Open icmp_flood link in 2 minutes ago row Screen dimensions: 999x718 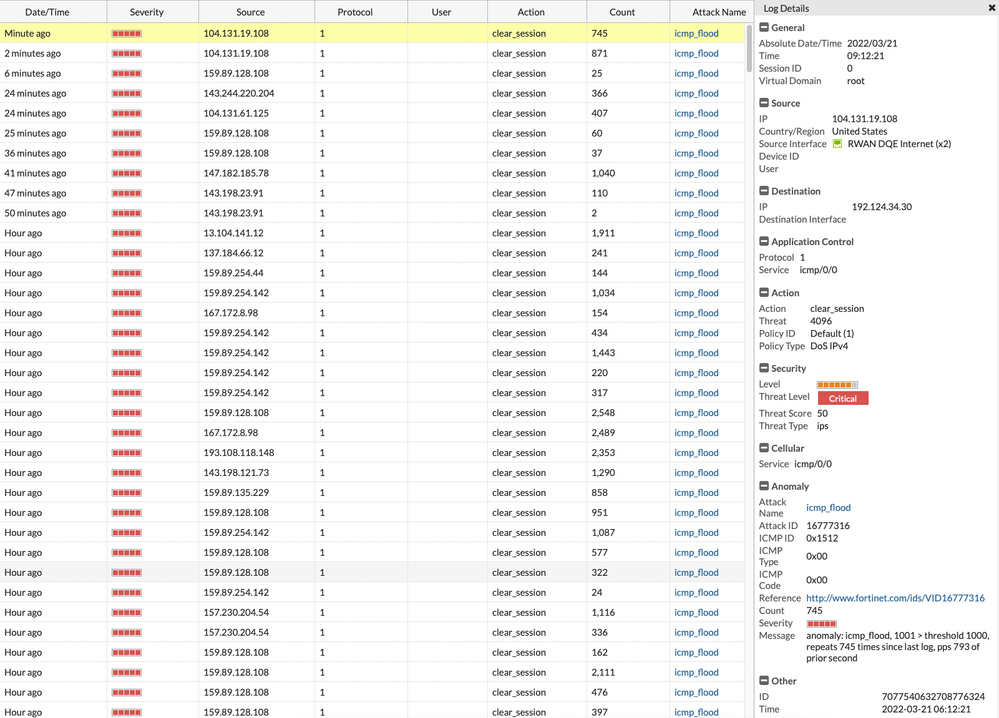click(696, 54)
